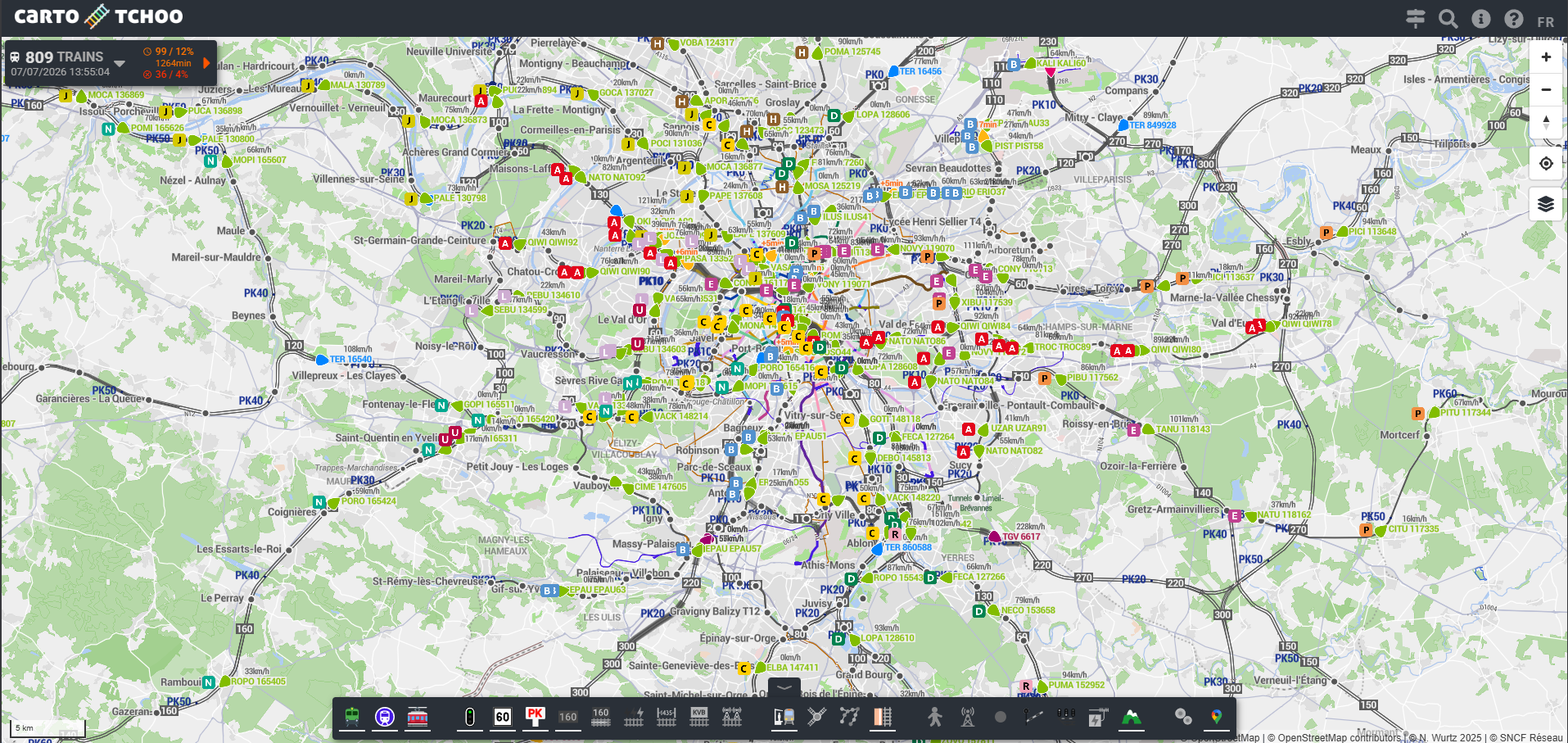Open the OpenStreetMap contributors link

(1339, 737)
